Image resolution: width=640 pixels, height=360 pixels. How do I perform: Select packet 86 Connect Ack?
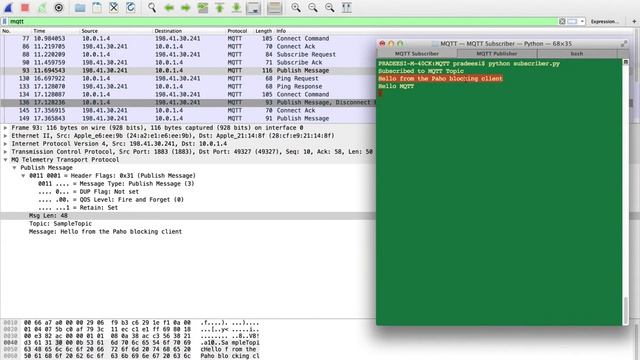click(x=188, y=47)
